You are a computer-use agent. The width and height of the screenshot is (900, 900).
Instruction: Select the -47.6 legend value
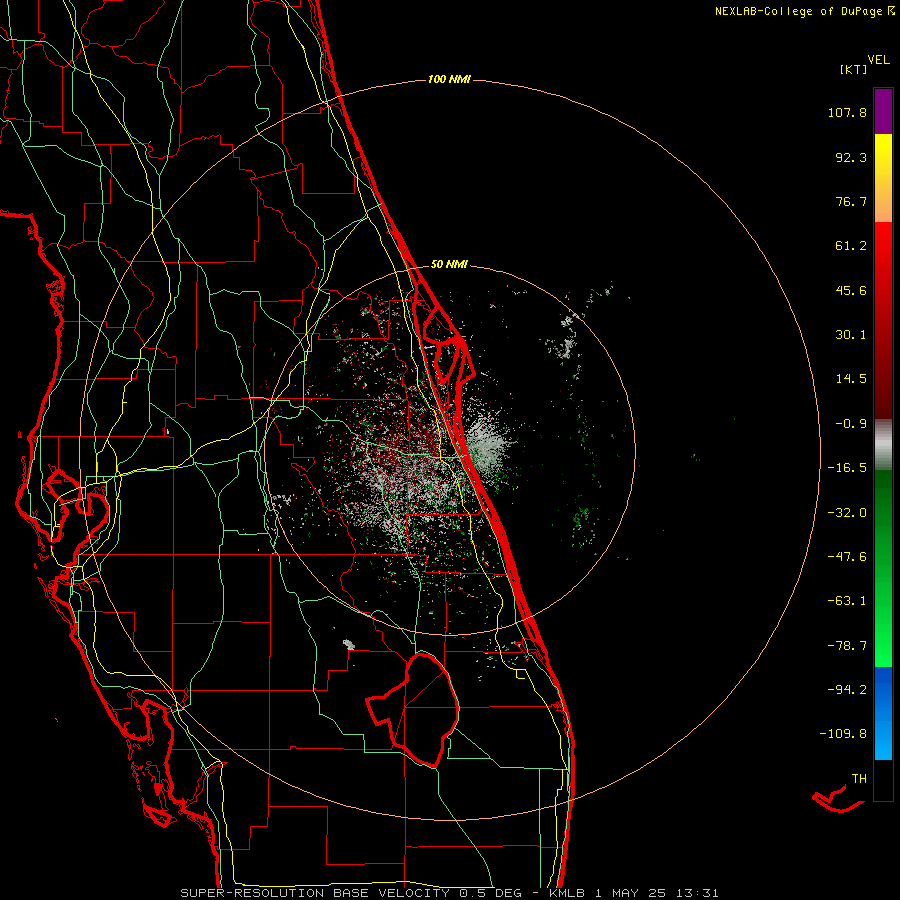(x=847, y=557)
